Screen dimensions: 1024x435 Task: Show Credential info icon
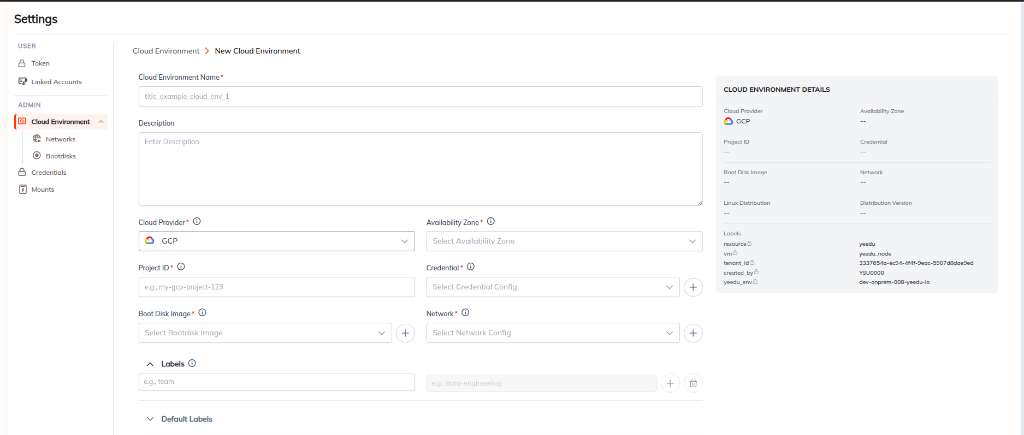pos(471,266)
